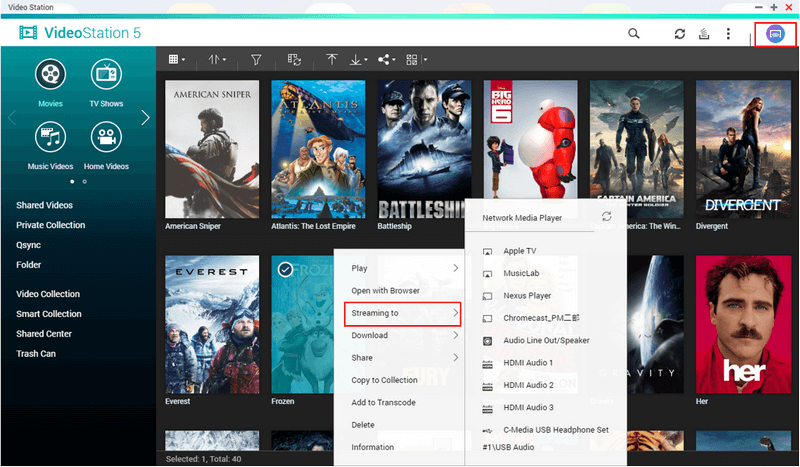Show previous categories with left arrow
The image size is (800, 467).
point(12,118)
